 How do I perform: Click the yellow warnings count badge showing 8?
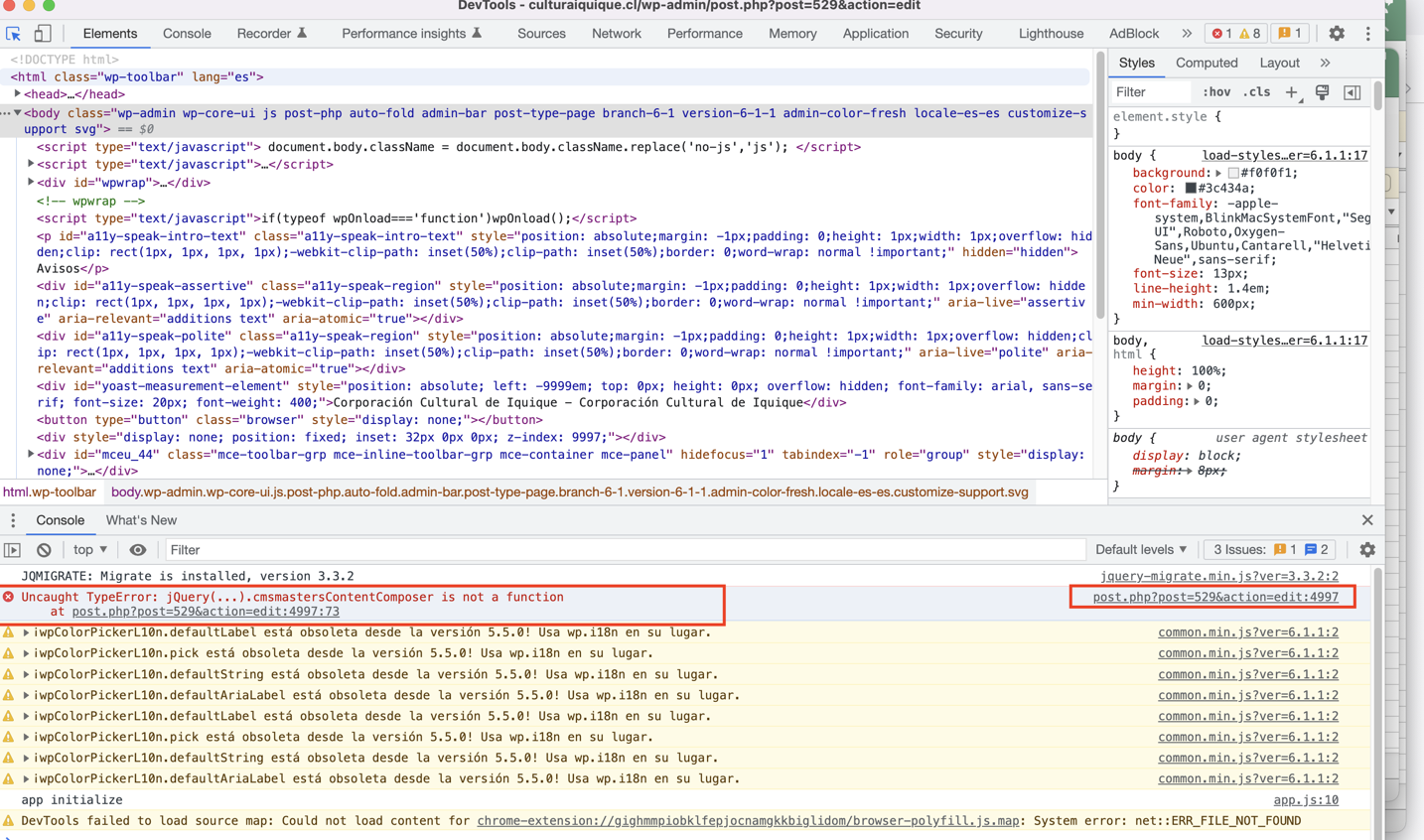(x=1250, y=34)
